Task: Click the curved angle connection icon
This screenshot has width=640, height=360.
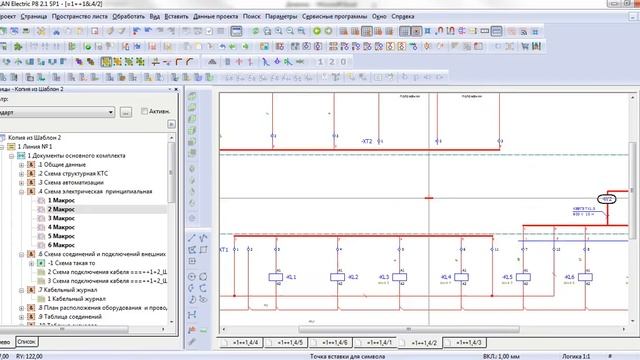Action: (190, 62)
